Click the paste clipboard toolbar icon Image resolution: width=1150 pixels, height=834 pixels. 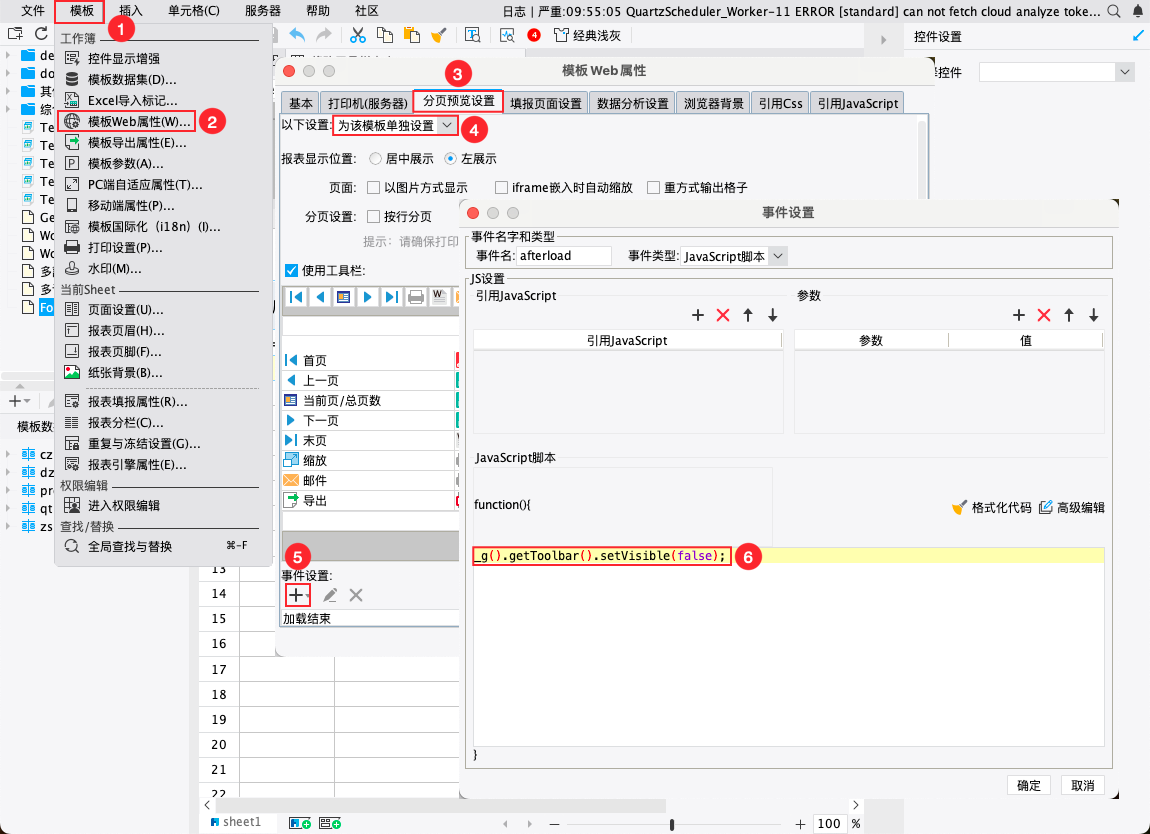[412, 35]
